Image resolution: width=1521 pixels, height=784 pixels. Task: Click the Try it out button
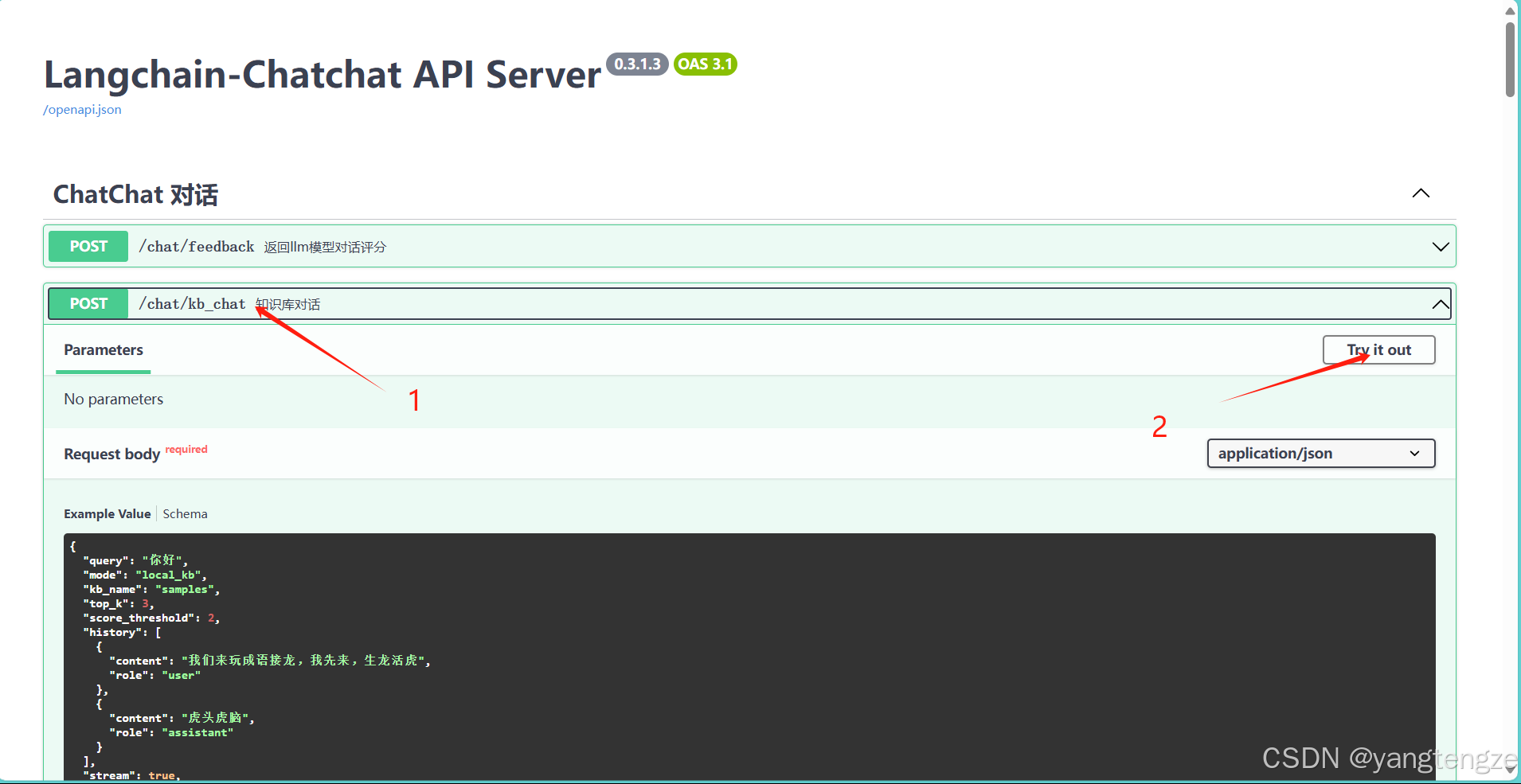tap(1378, 350)
